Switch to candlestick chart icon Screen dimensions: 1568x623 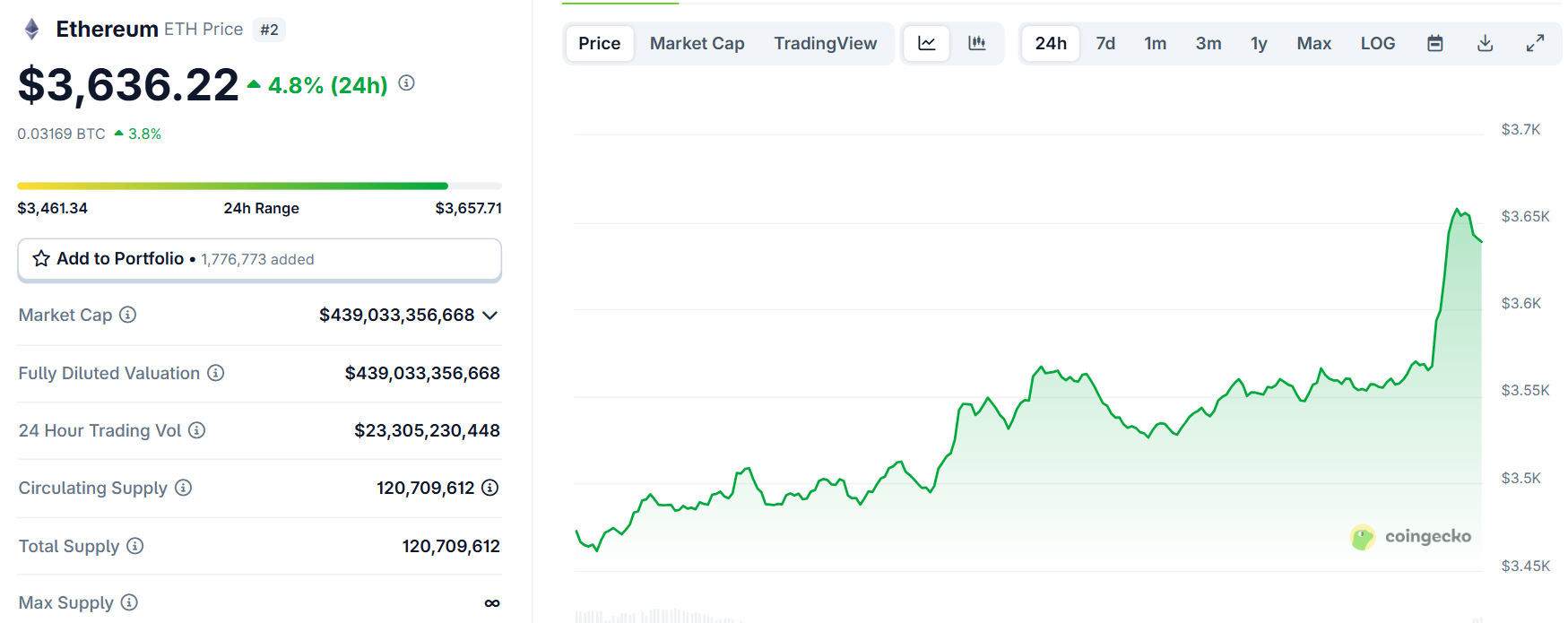pos(977,43)
